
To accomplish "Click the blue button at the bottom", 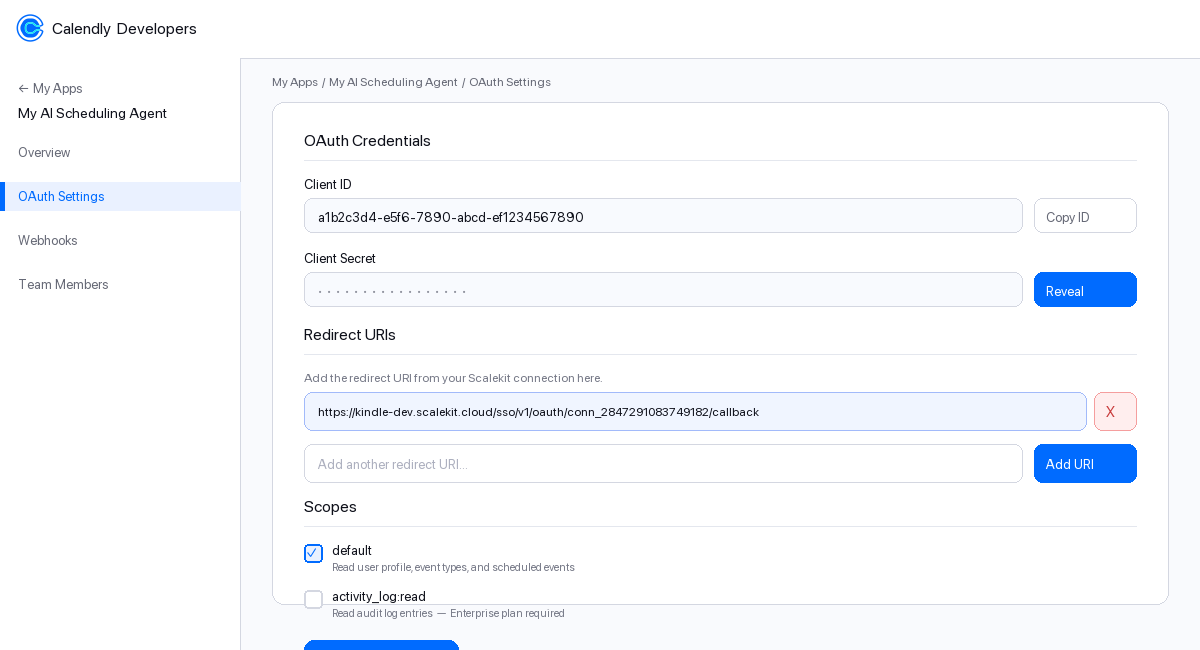I will coord(381,647).
